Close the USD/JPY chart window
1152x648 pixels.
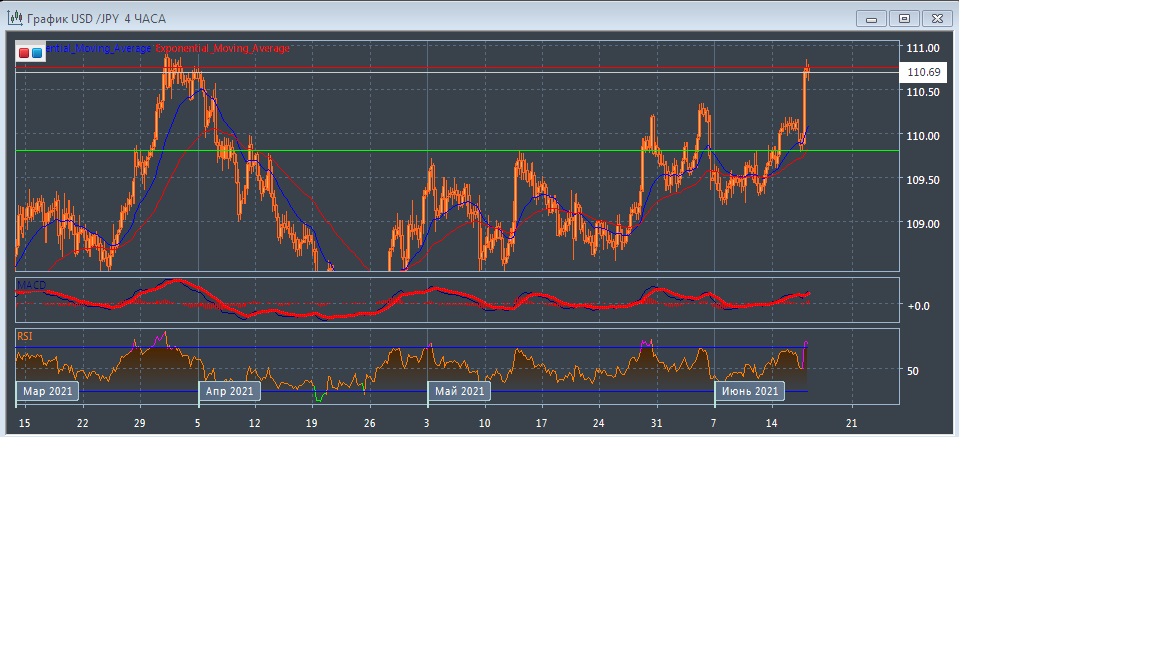(937, 18)
